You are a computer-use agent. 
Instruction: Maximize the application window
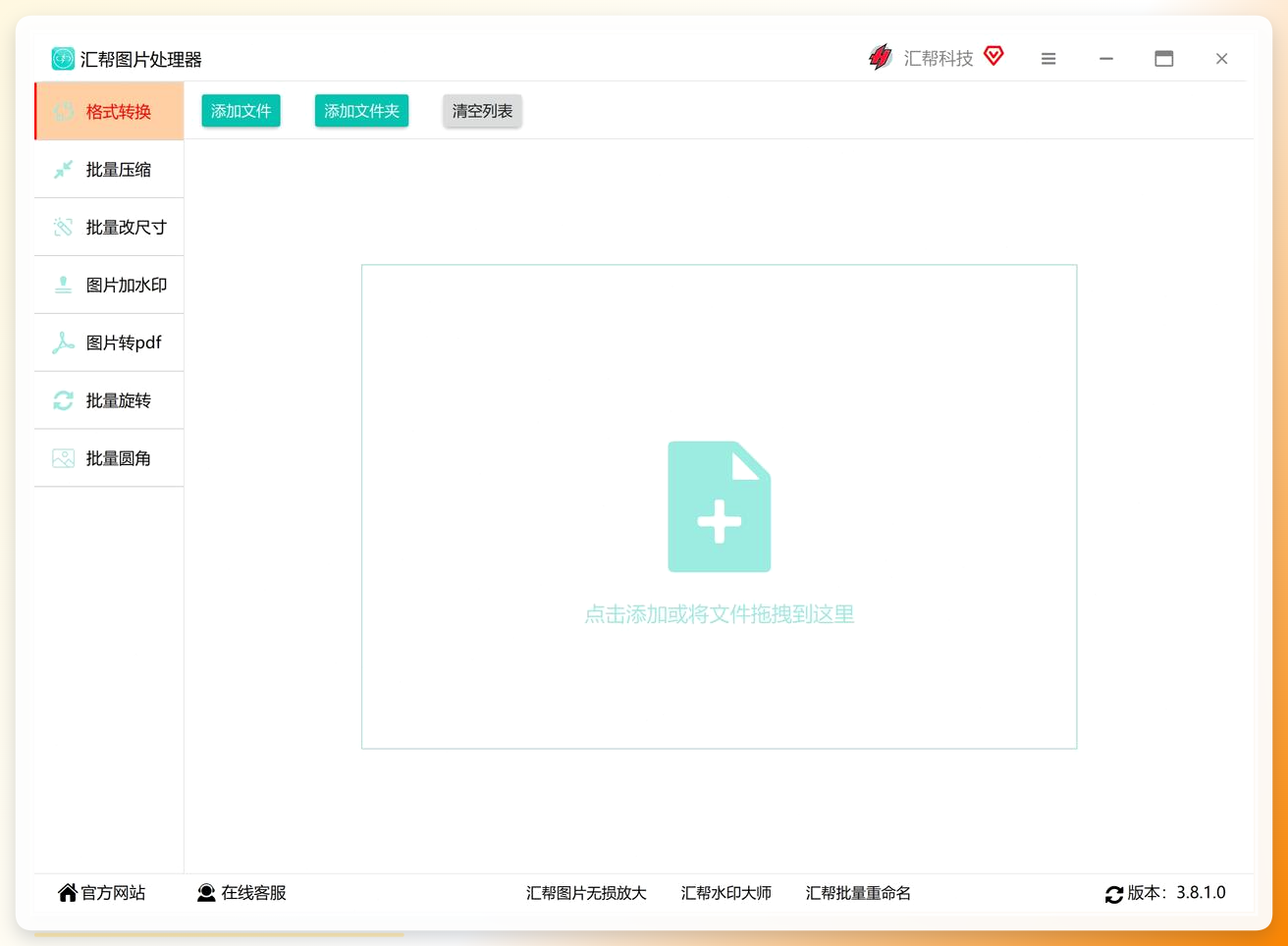pyautogui.click(x=1164, y=59)
